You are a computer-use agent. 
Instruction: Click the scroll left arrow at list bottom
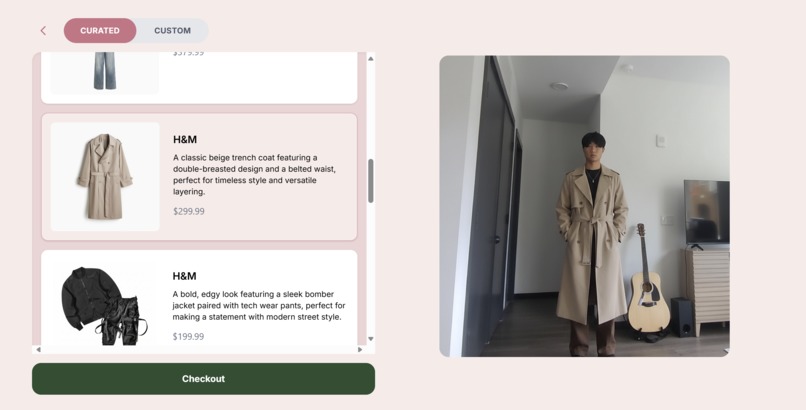(x=38, y=349)
